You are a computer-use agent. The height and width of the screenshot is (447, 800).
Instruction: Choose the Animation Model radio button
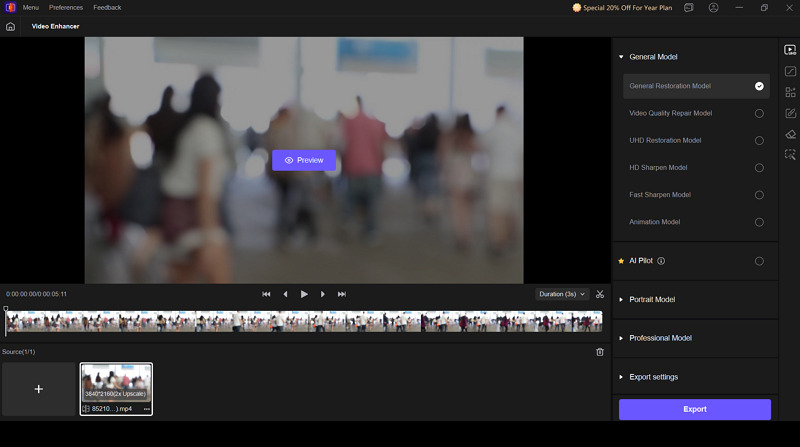759,222
